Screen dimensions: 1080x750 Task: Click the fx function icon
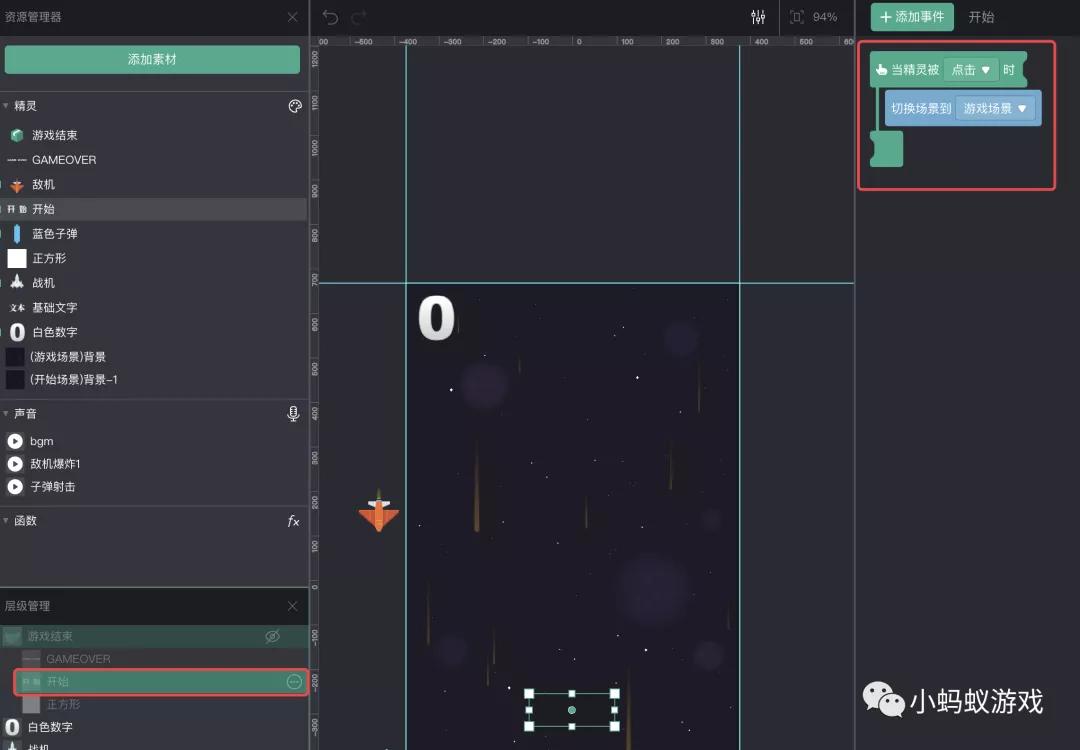point(293,521)
